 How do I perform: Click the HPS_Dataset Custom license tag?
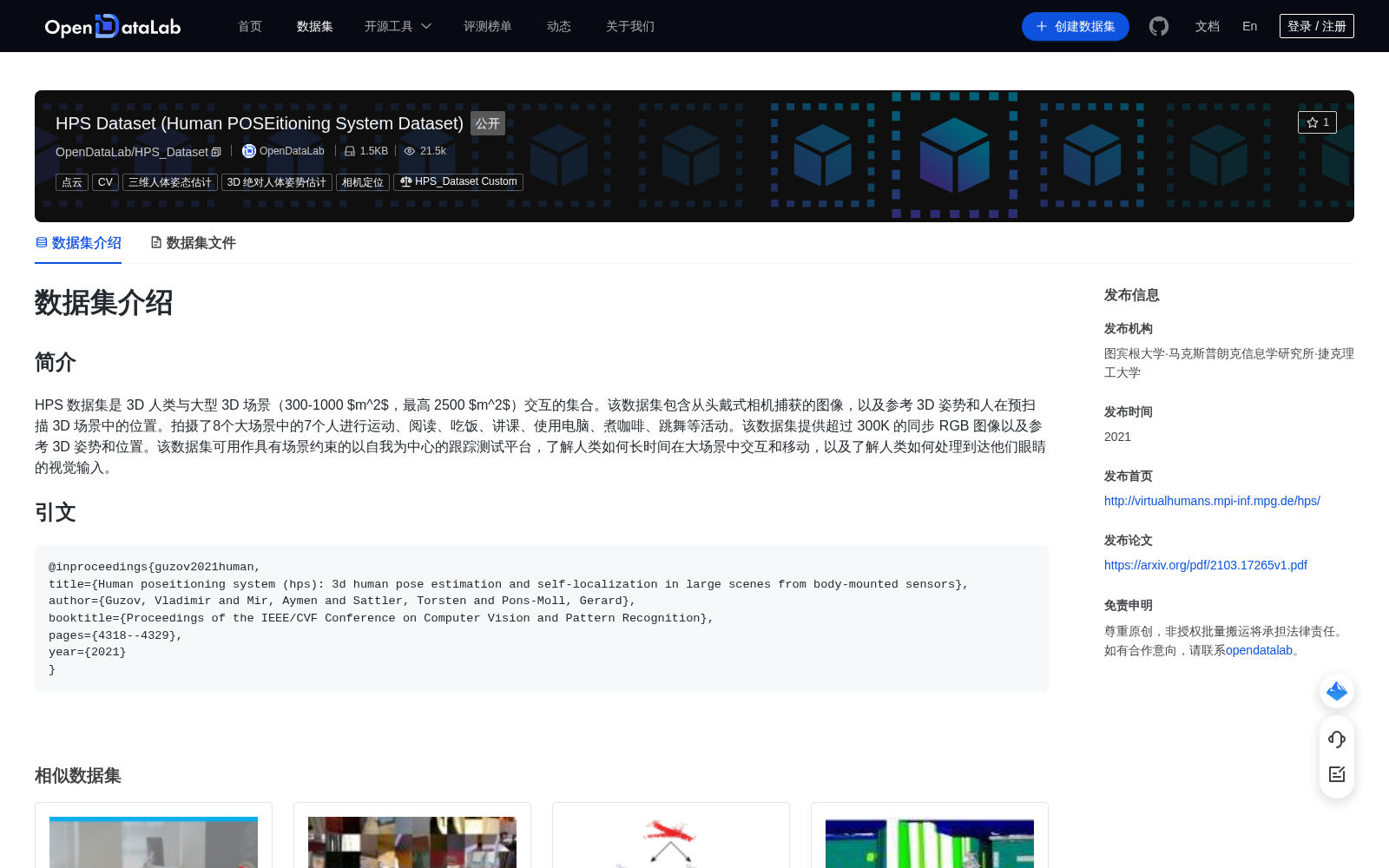[x=458, y=182]
